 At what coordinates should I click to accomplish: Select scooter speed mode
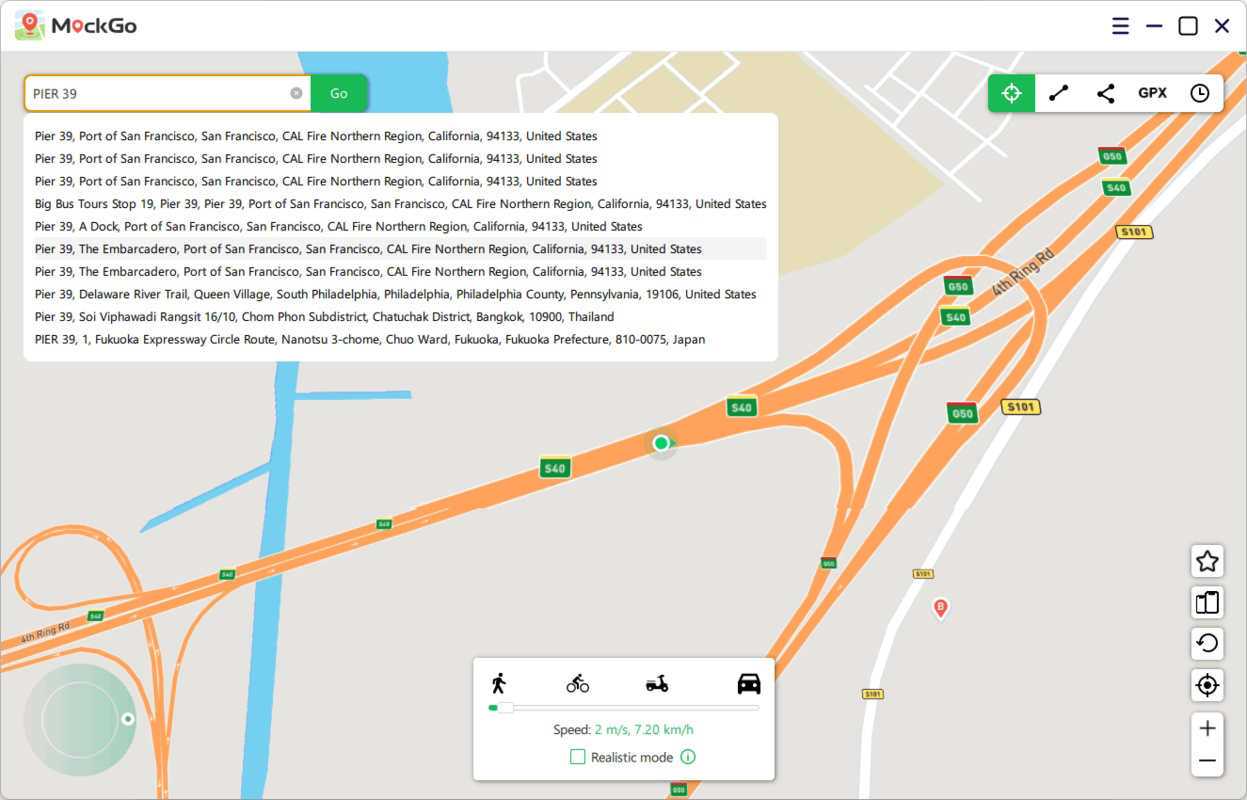pos(657,684)
